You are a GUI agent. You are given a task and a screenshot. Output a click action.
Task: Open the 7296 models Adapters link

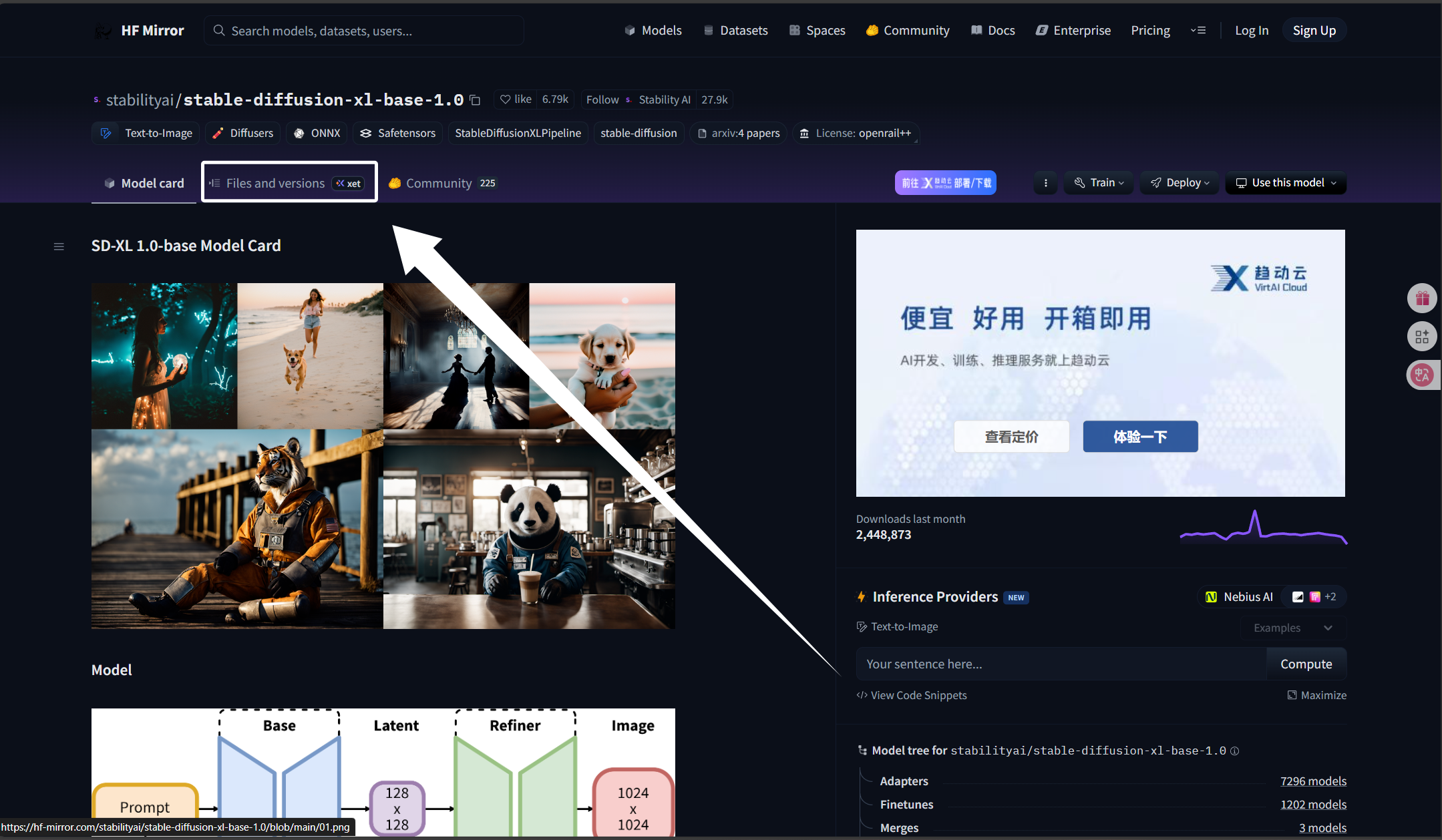click(x=1313, y=781)
